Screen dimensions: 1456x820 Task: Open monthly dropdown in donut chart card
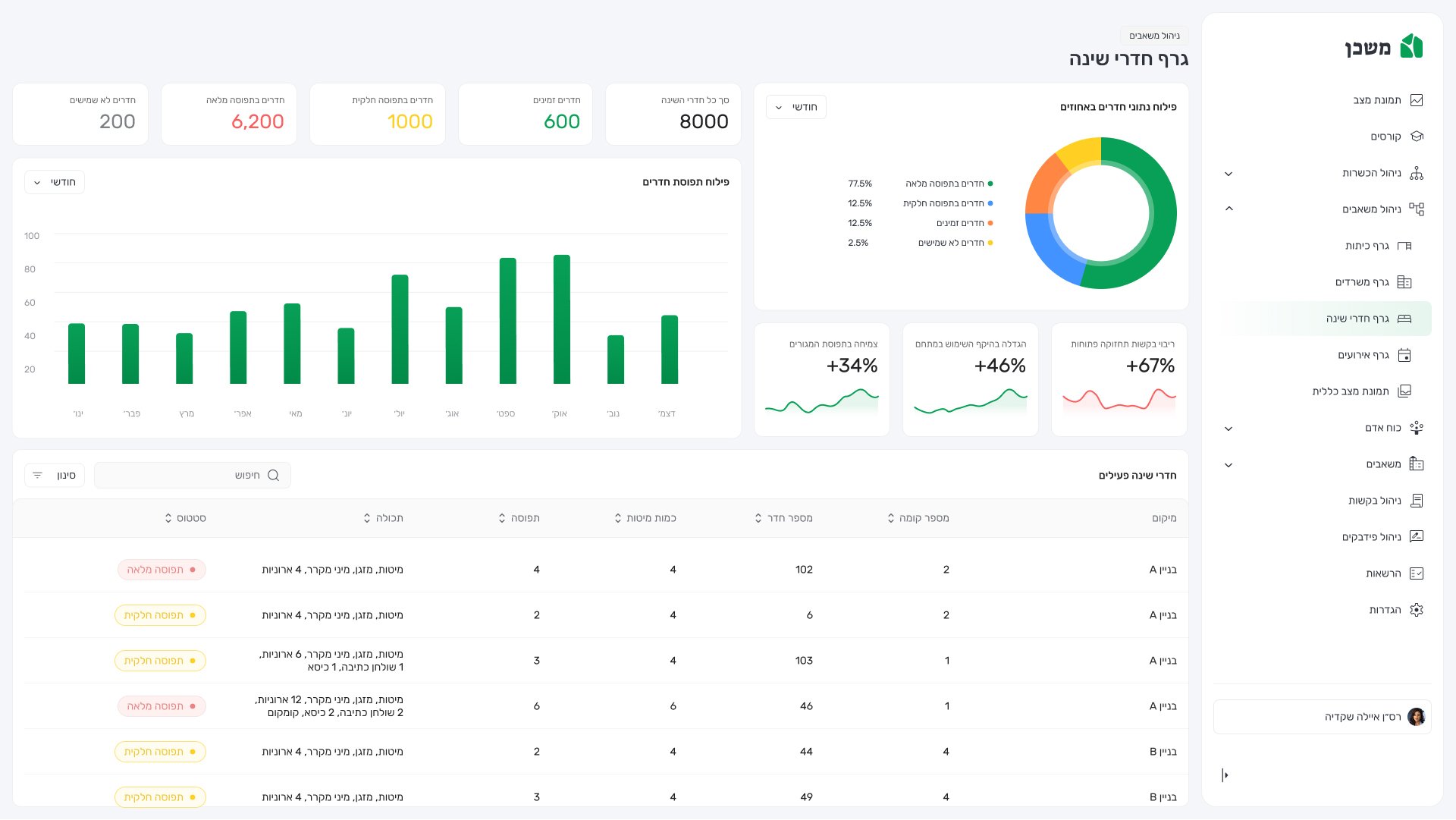click(796, 108)
